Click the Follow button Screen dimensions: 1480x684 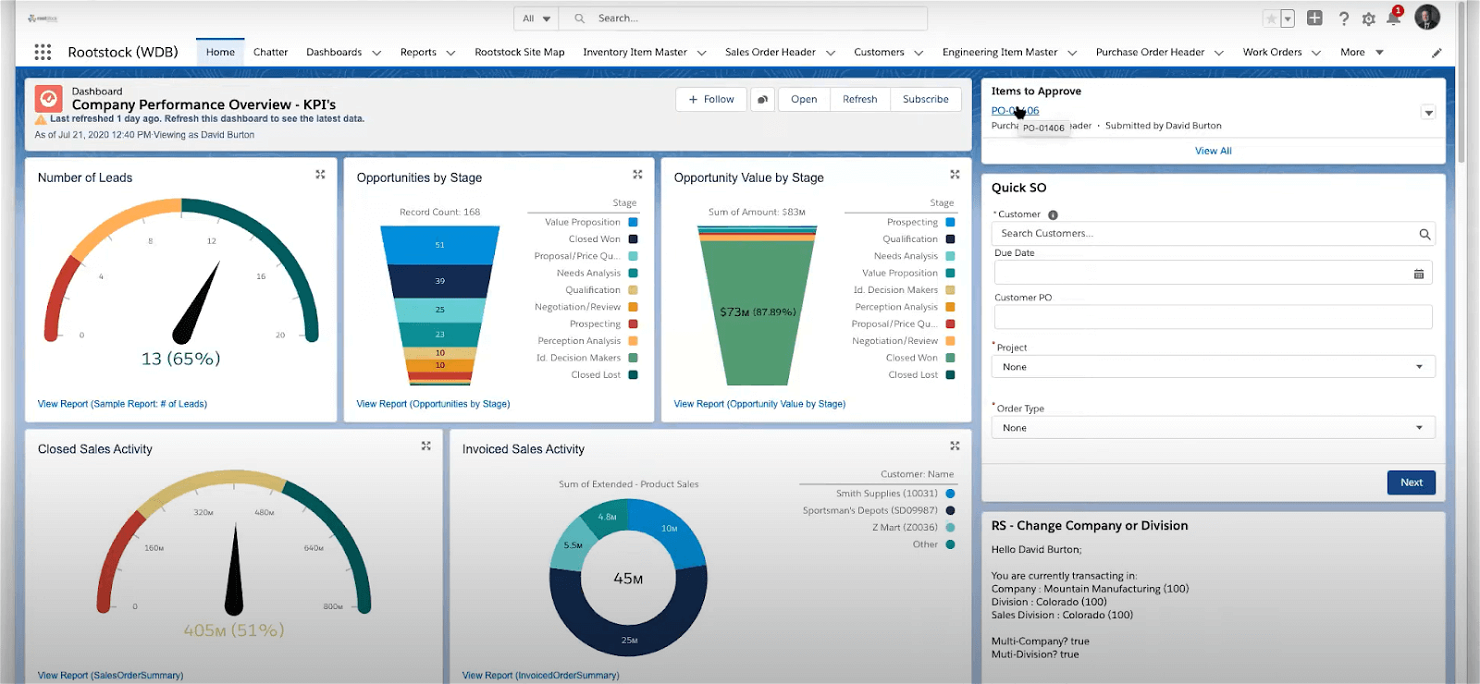pyautogui.click(x=711, y=99)
